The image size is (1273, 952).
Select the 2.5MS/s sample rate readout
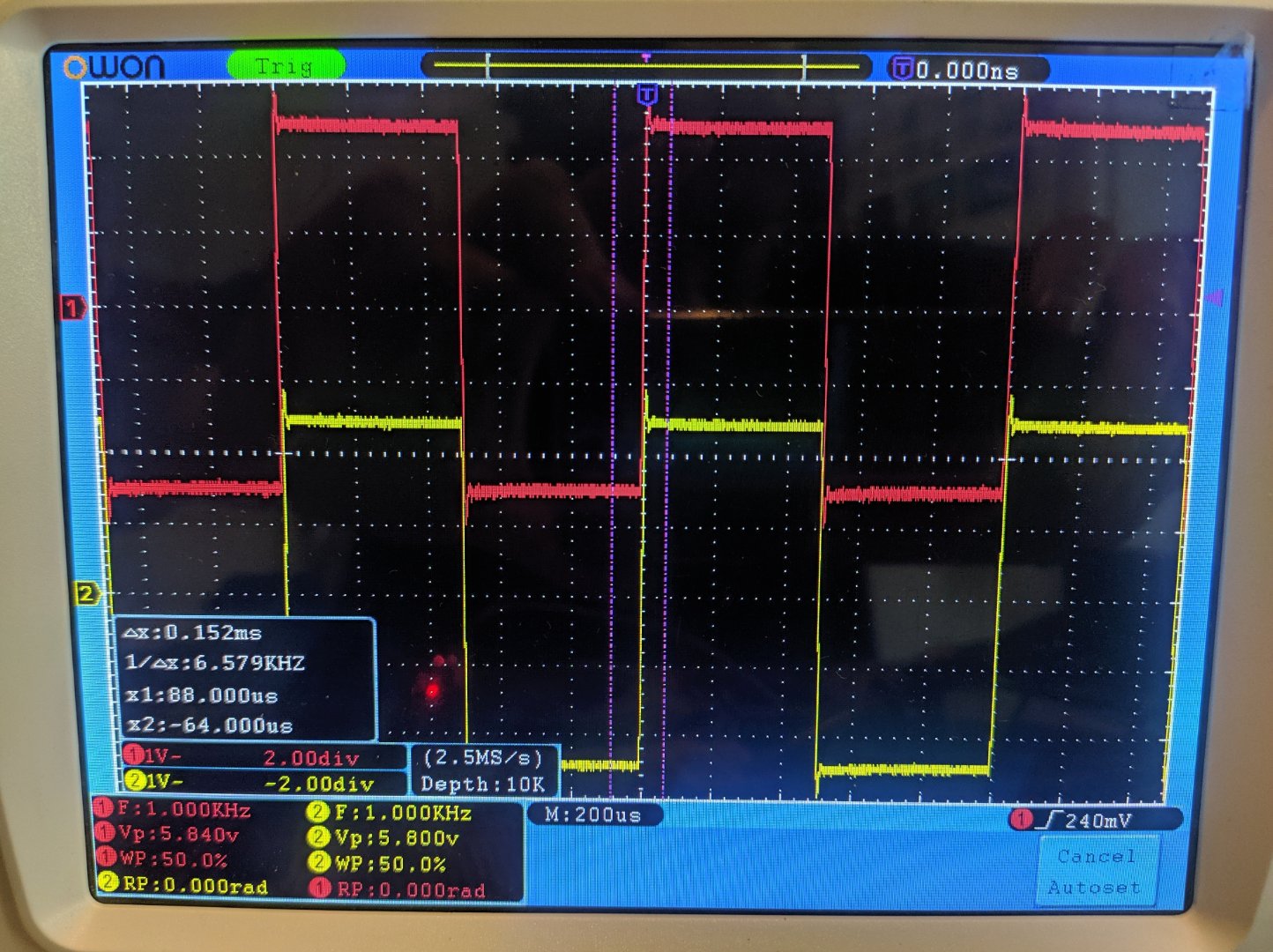482,757
